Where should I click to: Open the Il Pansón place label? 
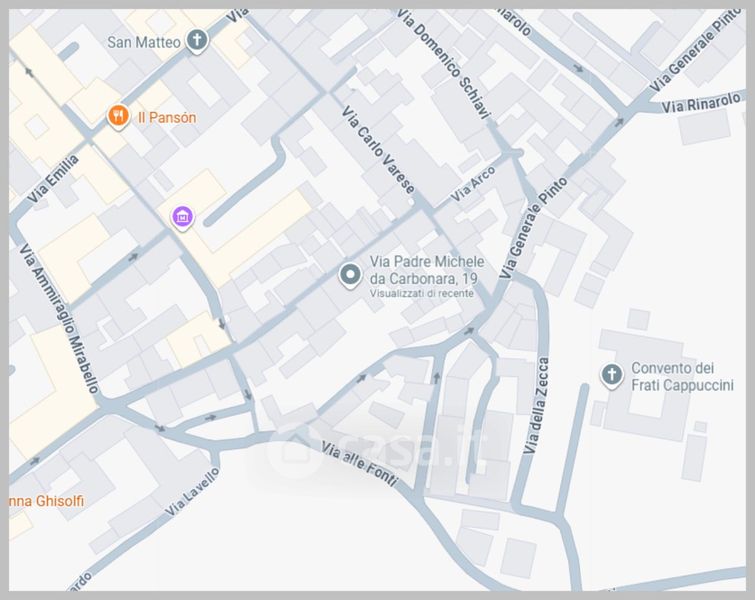point(167,117)
